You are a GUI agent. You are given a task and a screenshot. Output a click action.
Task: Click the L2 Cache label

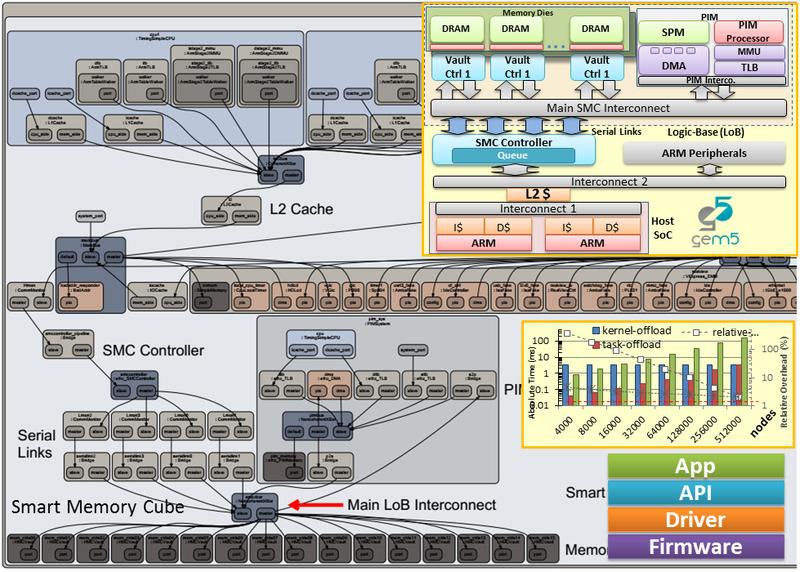tap(301, 209)
